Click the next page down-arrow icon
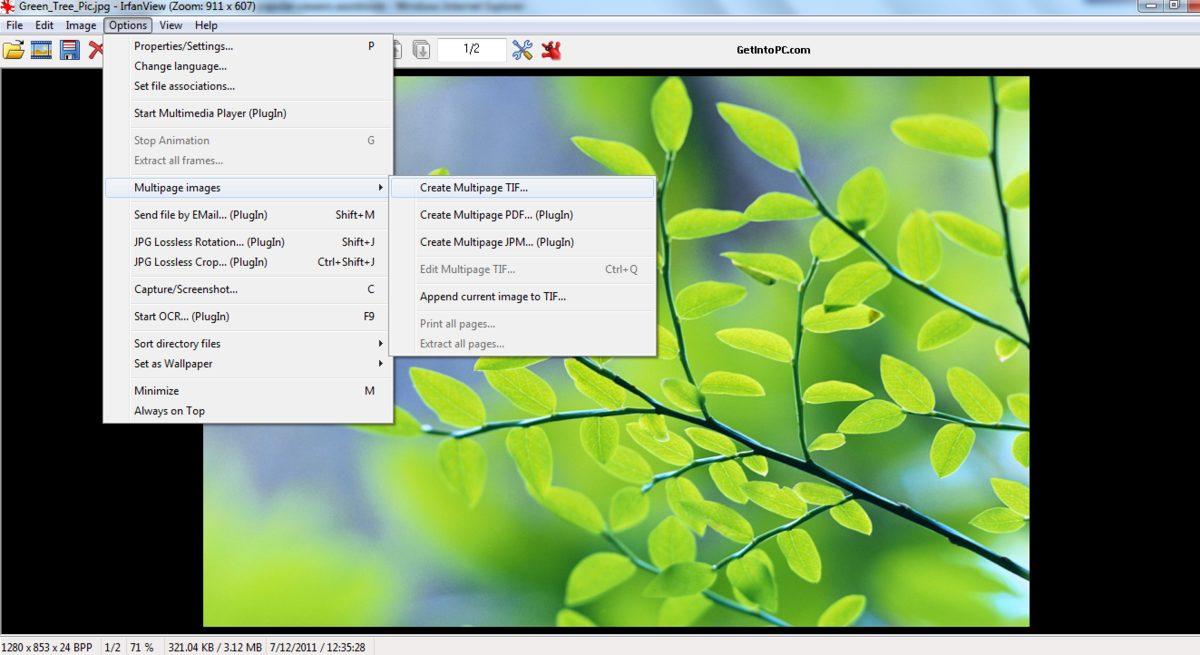 421,50
